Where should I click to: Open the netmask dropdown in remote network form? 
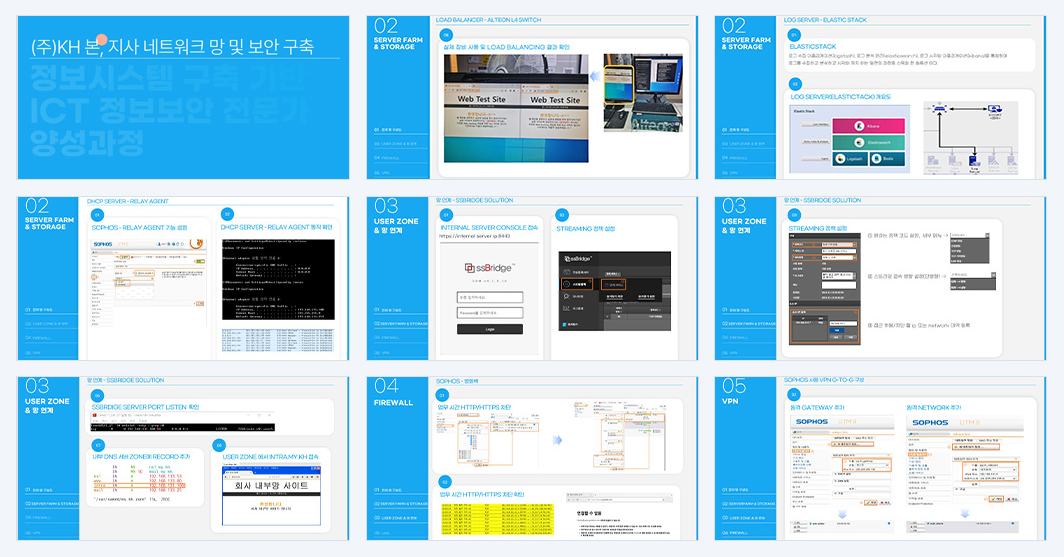coord(997,478)
